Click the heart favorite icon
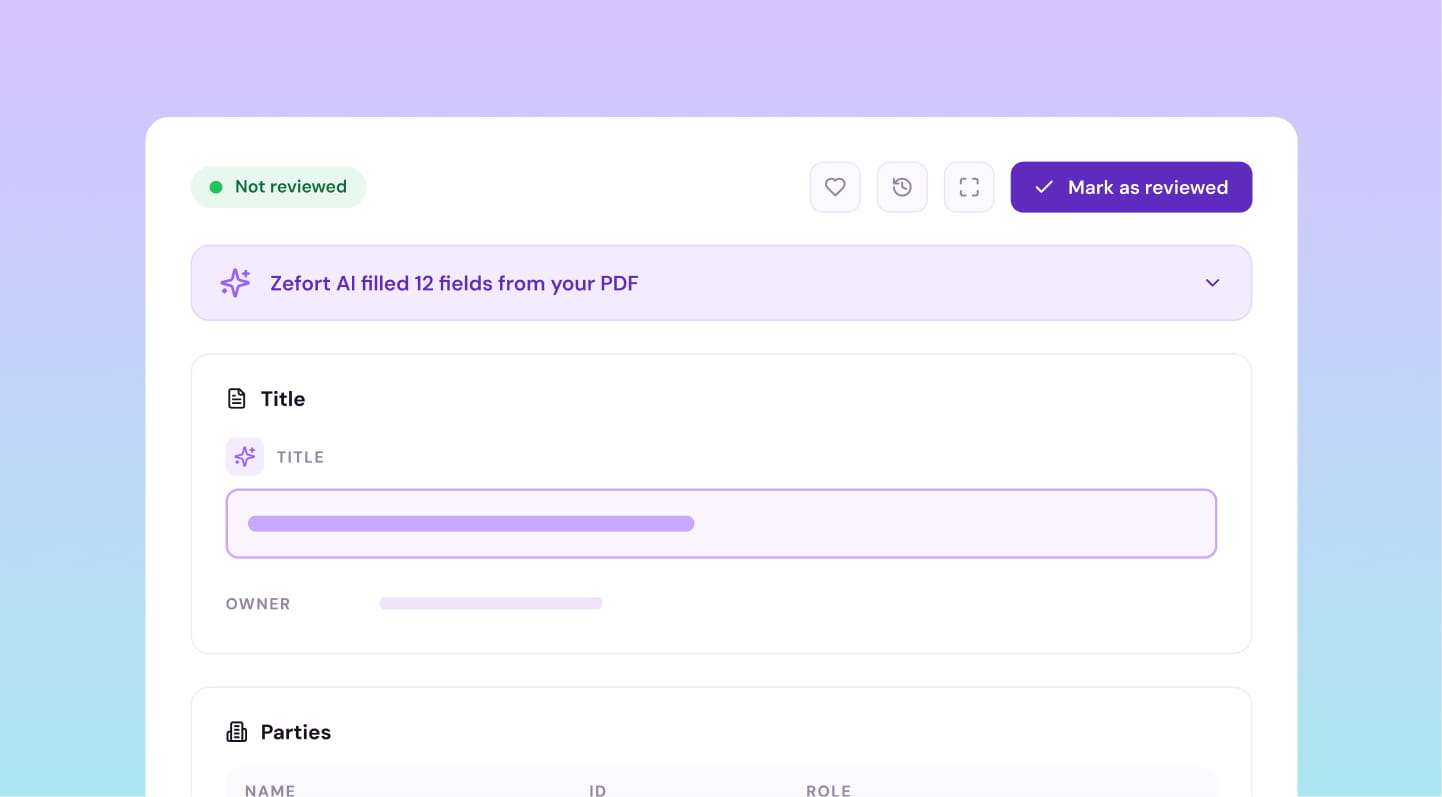 point(835,187)
